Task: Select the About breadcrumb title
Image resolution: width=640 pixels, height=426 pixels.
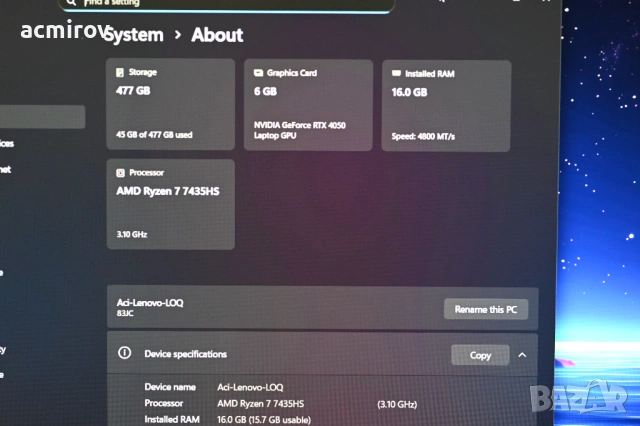Action: pyautogui.click(x=217, y=35)
